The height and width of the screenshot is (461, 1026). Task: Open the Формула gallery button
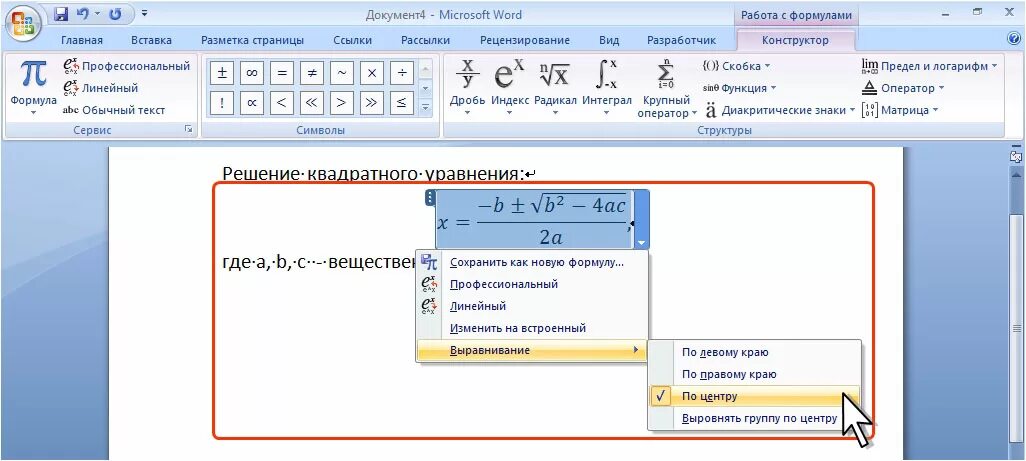tap(33, 86)
